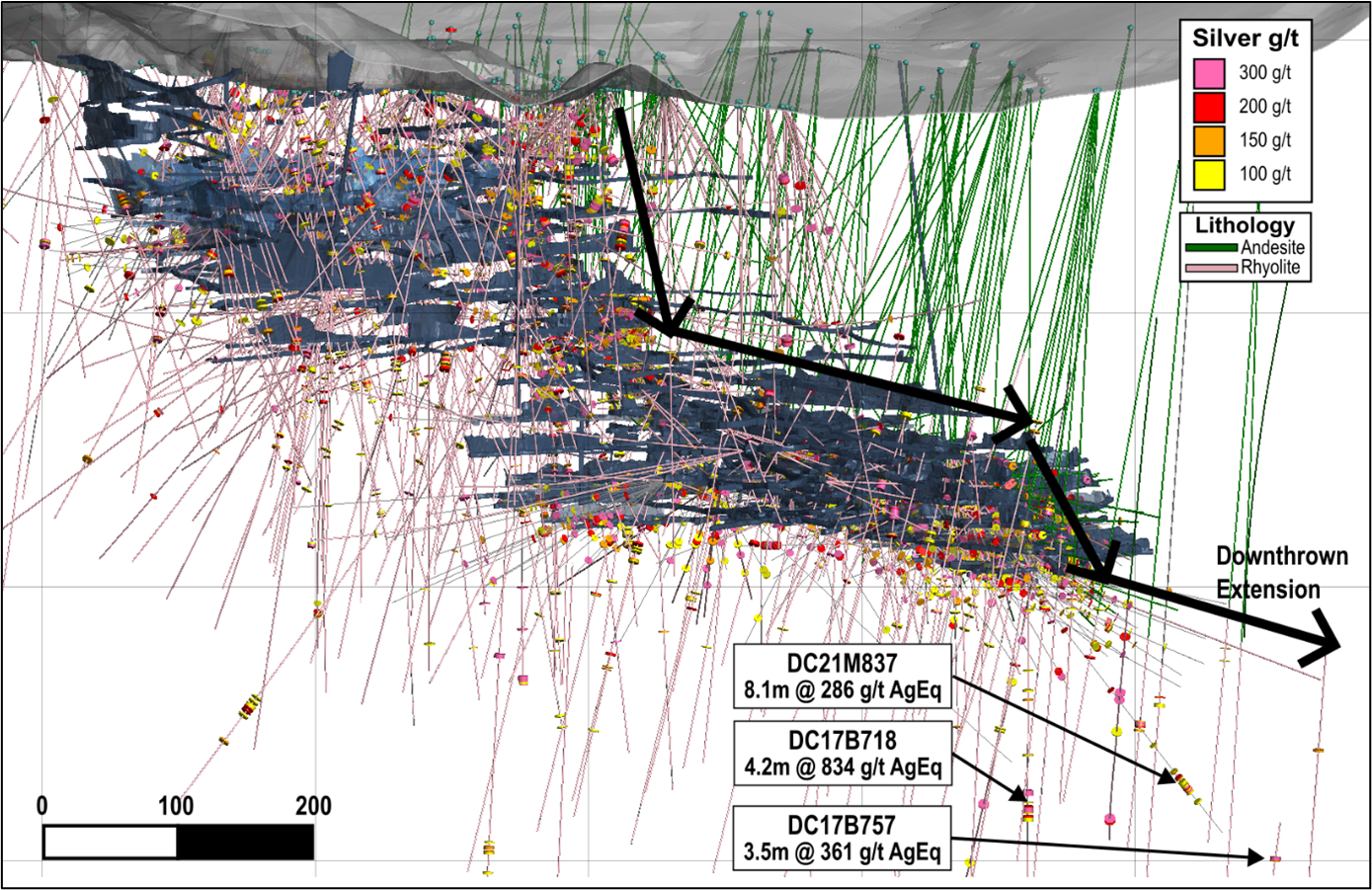This screenshot has height=890, width=1372.
Task: Select the Silver g/t legend title
Action: (1245, 39)
